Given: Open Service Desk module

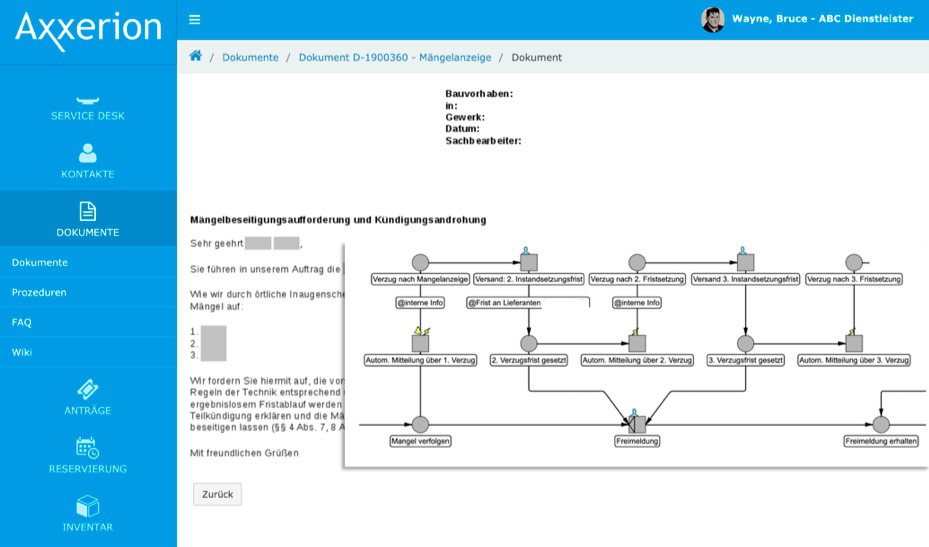Looking at the screenshot, I should (88, 108).
